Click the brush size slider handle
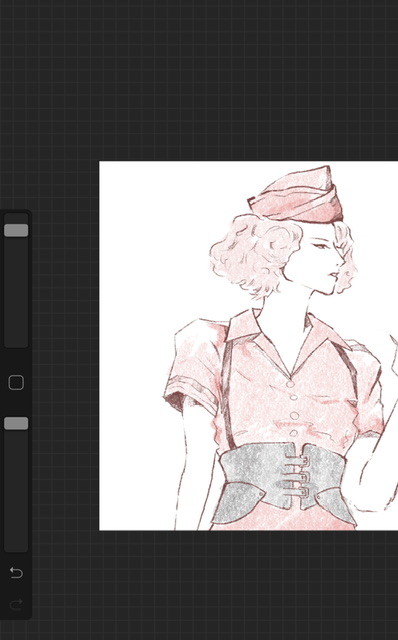 16,230
